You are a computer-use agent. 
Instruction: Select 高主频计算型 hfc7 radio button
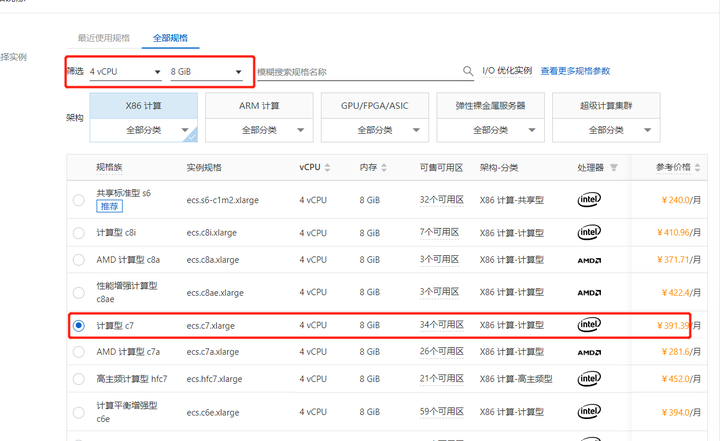click(x=79, y=379)
